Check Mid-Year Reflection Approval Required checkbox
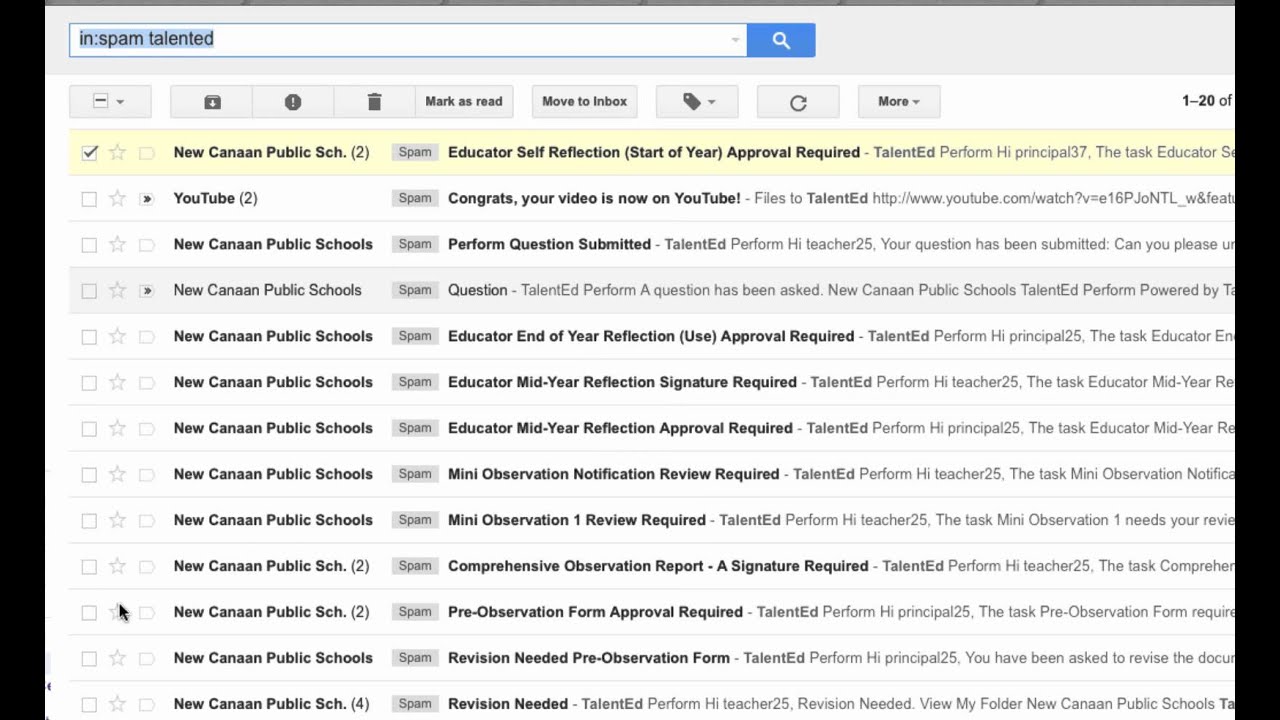Image resolution: width=1280 pixels, height=720 pixels. tap(89, 428)
